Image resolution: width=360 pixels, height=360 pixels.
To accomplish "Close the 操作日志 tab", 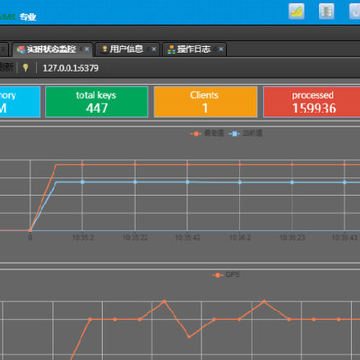I will point(221,49).
